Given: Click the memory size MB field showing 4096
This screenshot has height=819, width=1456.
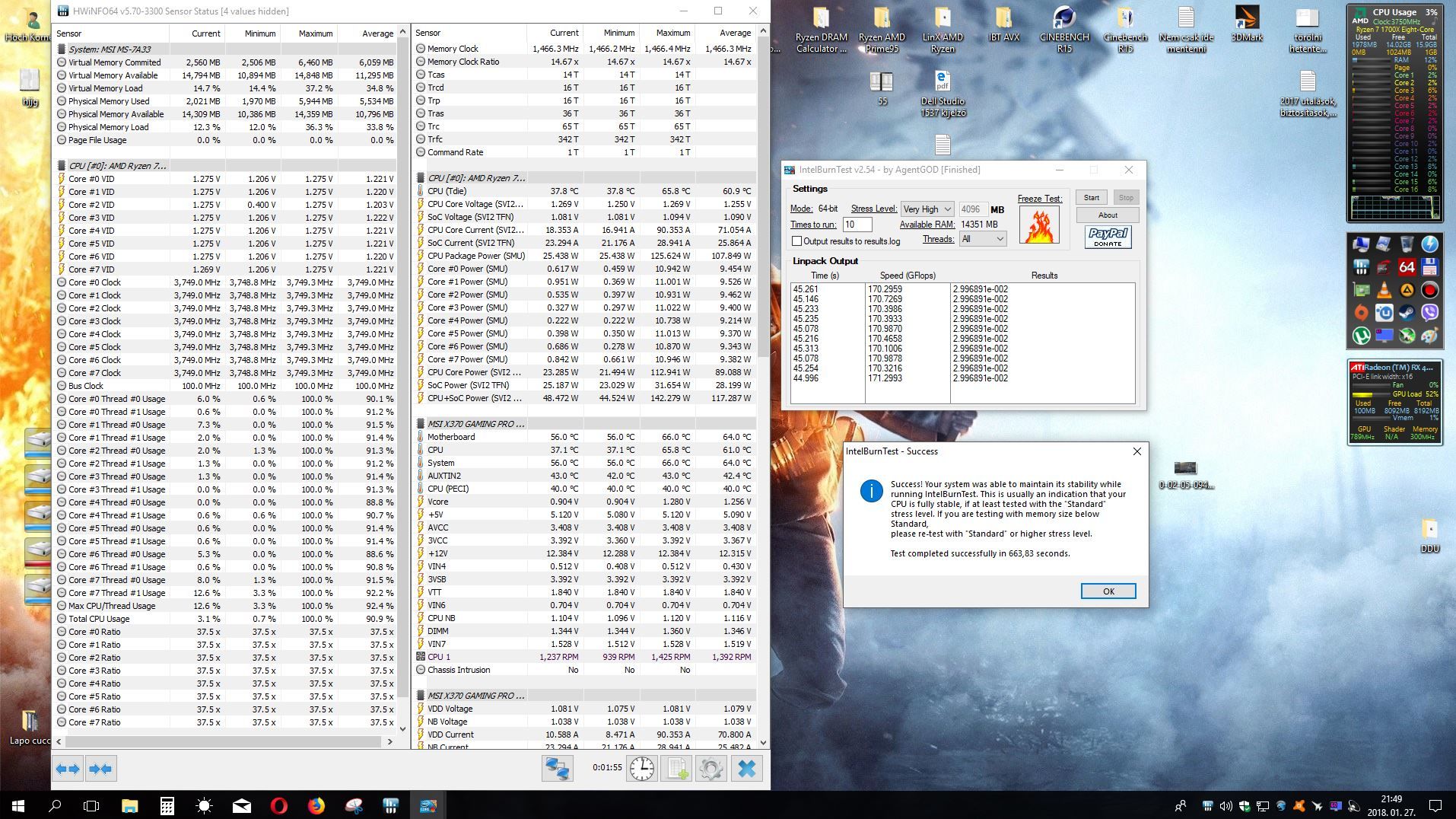Looking at the screenshot, I should [973, 209].
